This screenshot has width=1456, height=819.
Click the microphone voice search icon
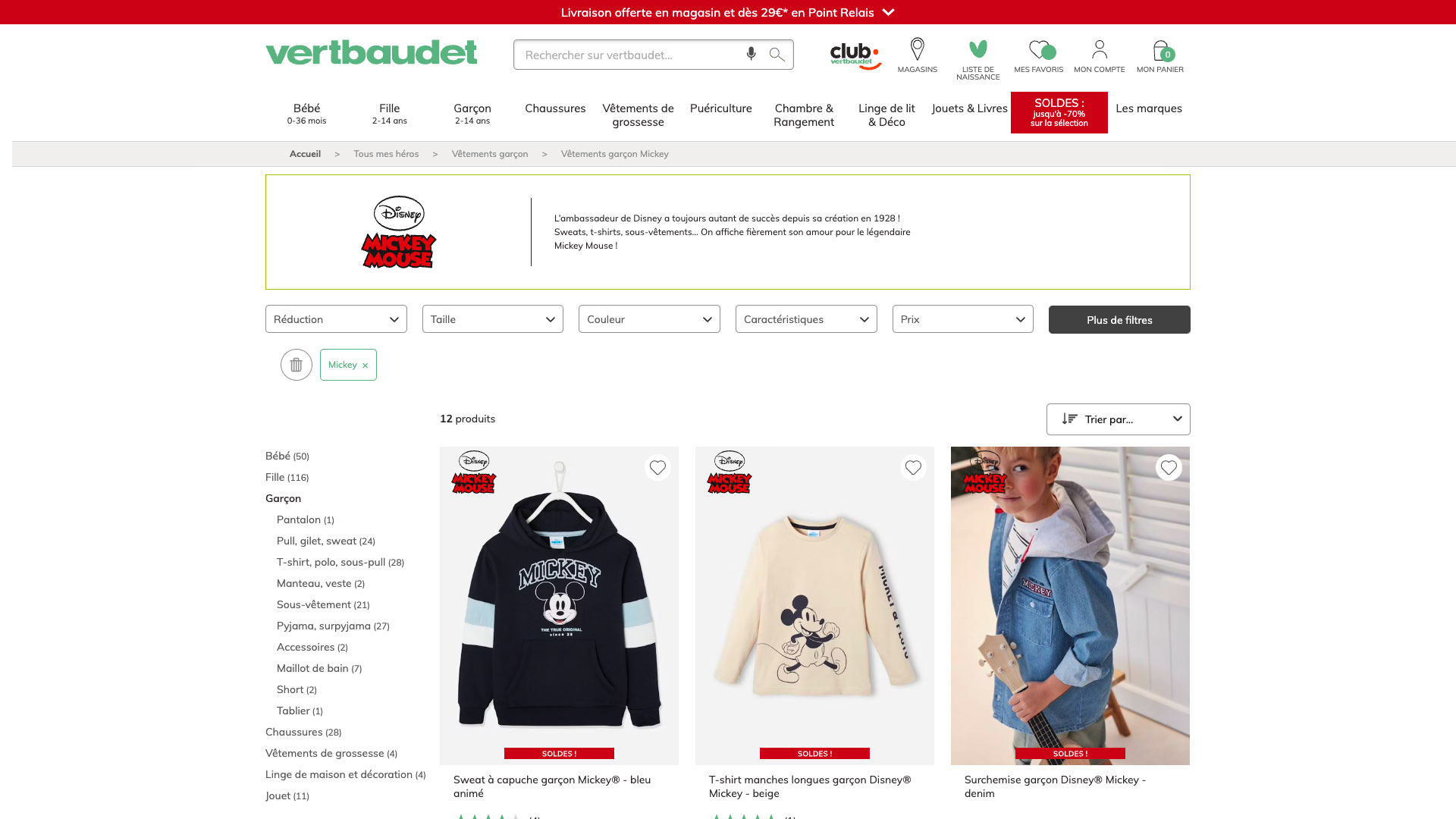point(751,54)
